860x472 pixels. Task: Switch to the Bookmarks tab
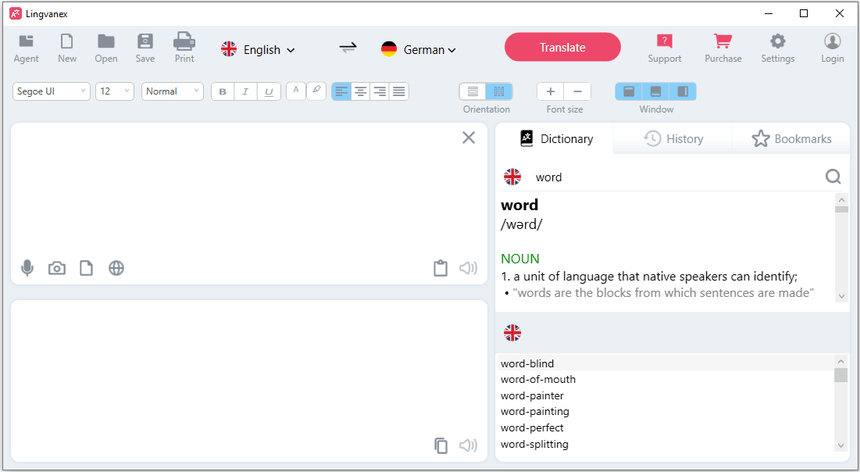tap(791, 139)
